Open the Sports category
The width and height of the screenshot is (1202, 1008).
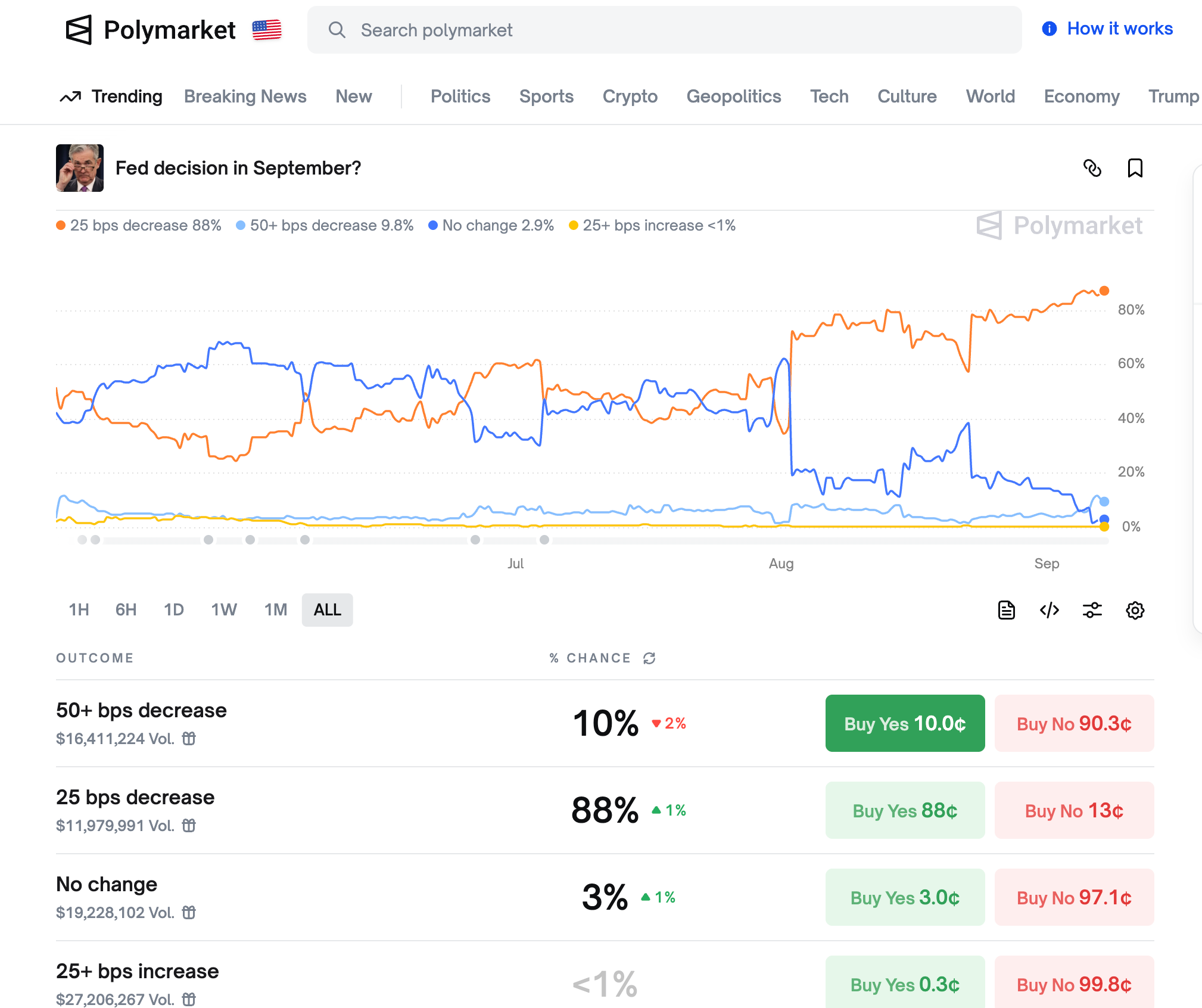coord(546,97)
